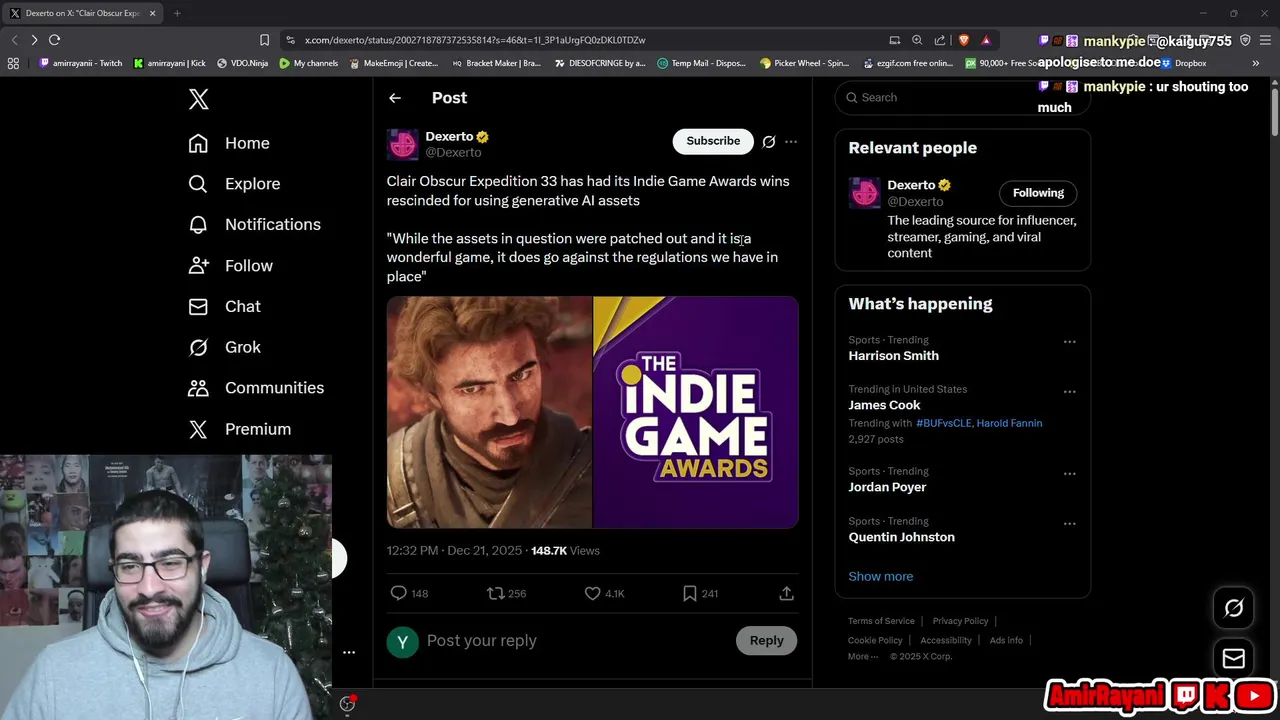
Task: Open Temp Mail bookmark
Action: tap(702, 63)
